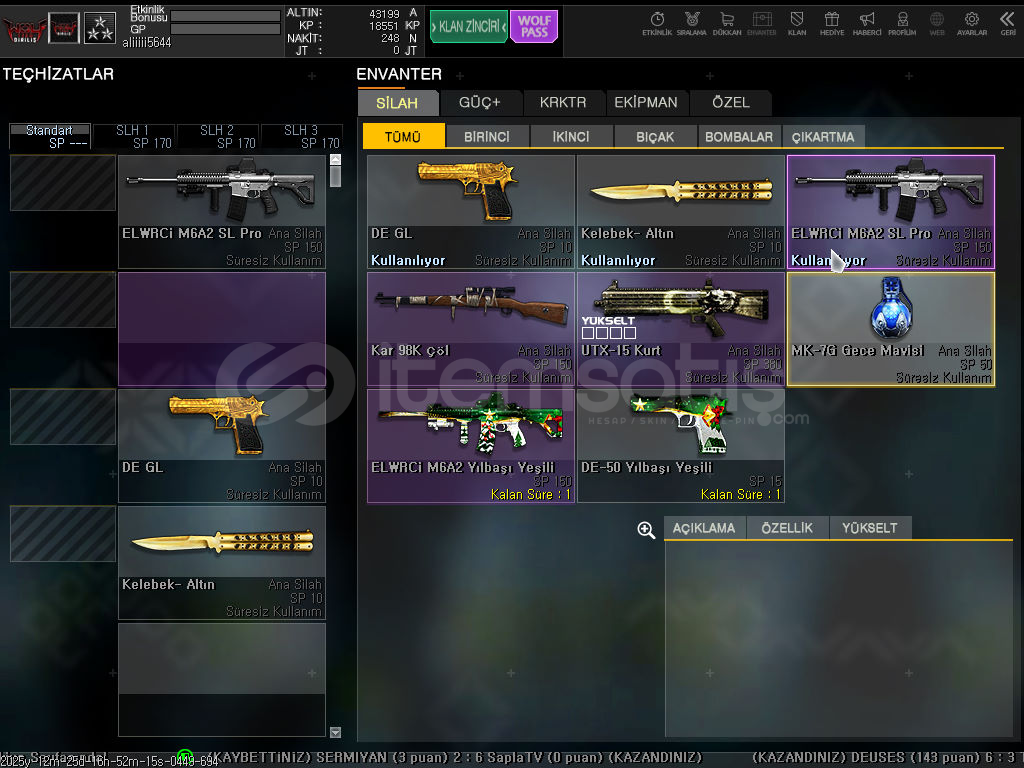Open the Wolf Pass button
Image resolution: width=1024 pixels, height=768 pixels.
[x=534, y=27]
